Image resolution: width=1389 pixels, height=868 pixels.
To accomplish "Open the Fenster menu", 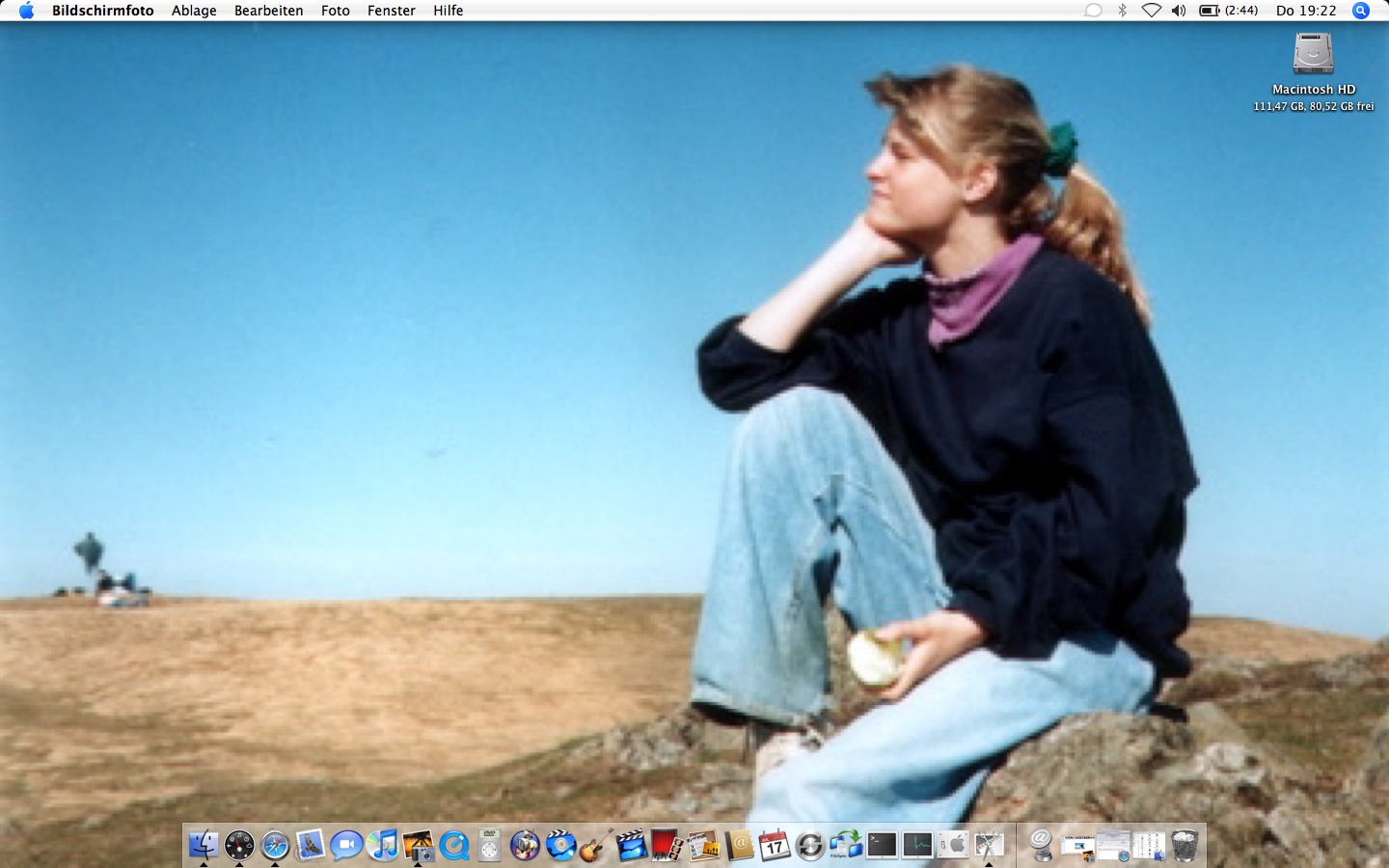I will pyautogui.click(x=392, y=11).
